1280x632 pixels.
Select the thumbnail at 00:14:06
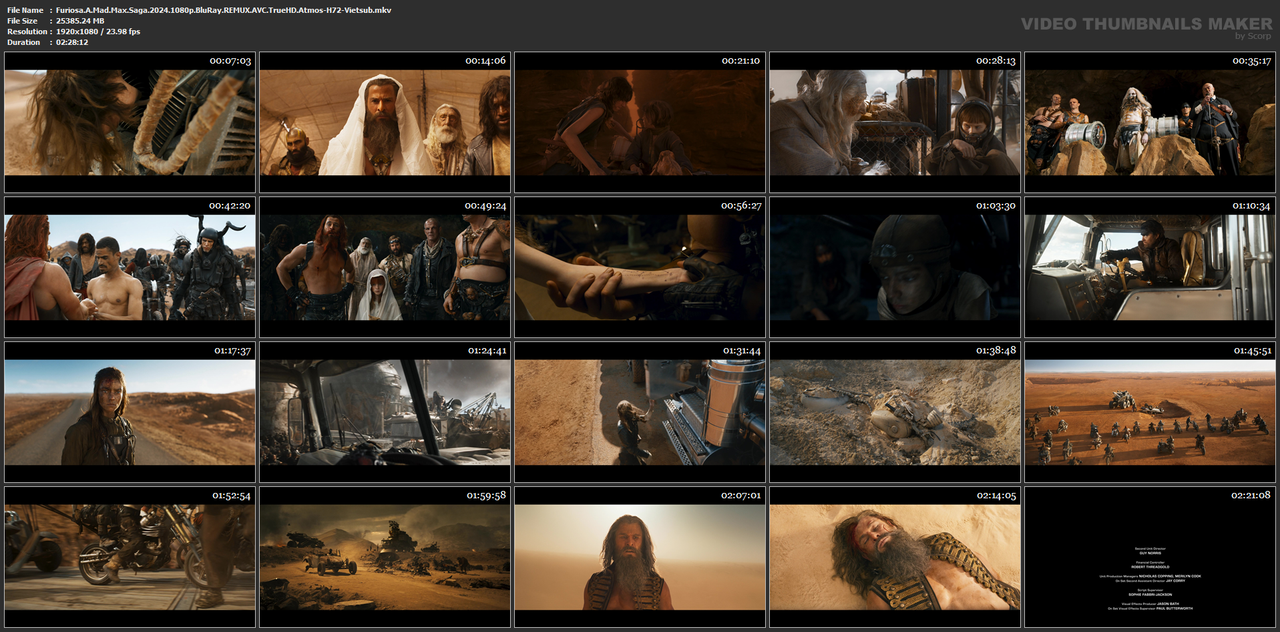coord(385,122)
